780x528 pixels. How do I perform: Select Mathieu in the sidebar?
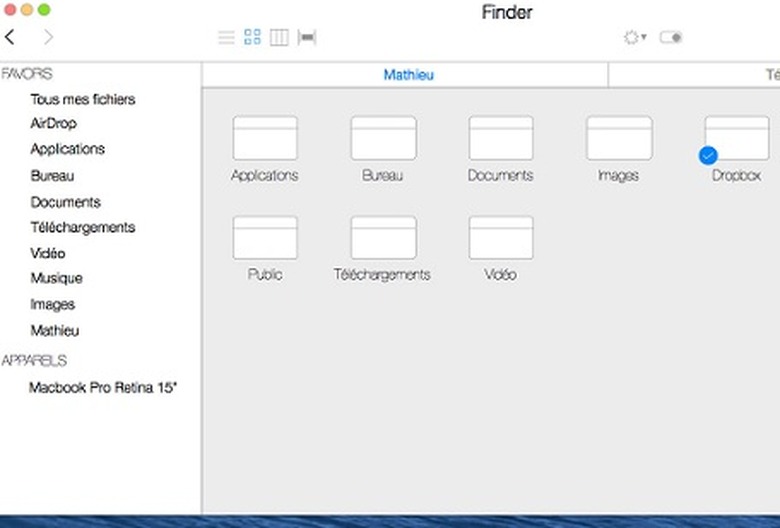(x=55, y=330)
